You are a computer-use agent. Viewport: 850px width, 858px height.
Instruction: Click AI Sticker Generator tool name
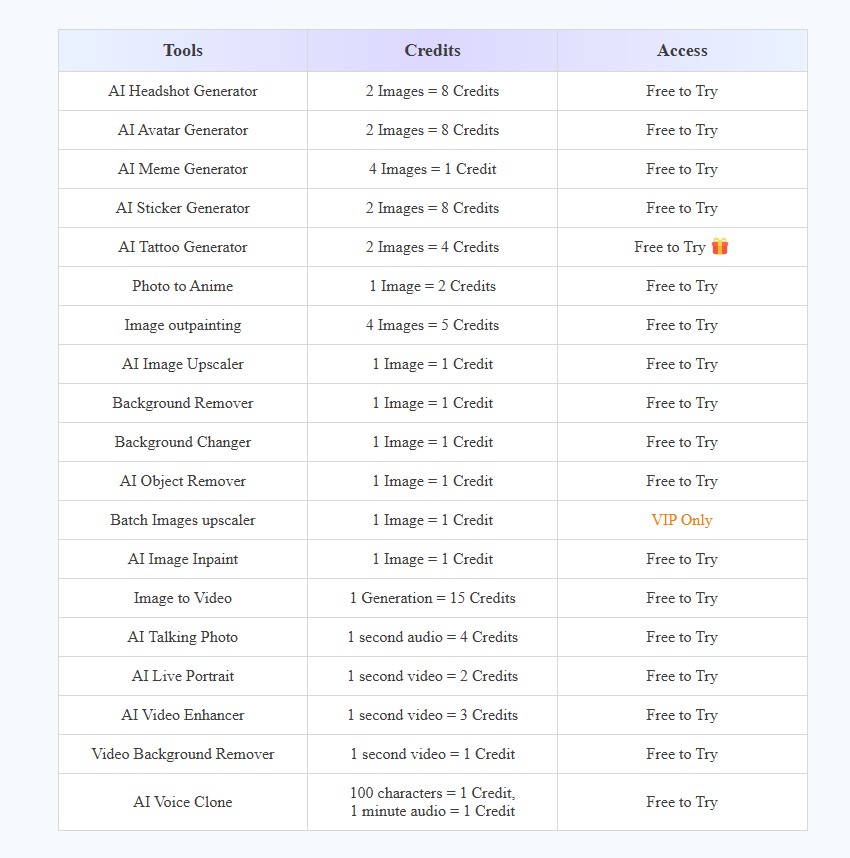coord(183,208)
